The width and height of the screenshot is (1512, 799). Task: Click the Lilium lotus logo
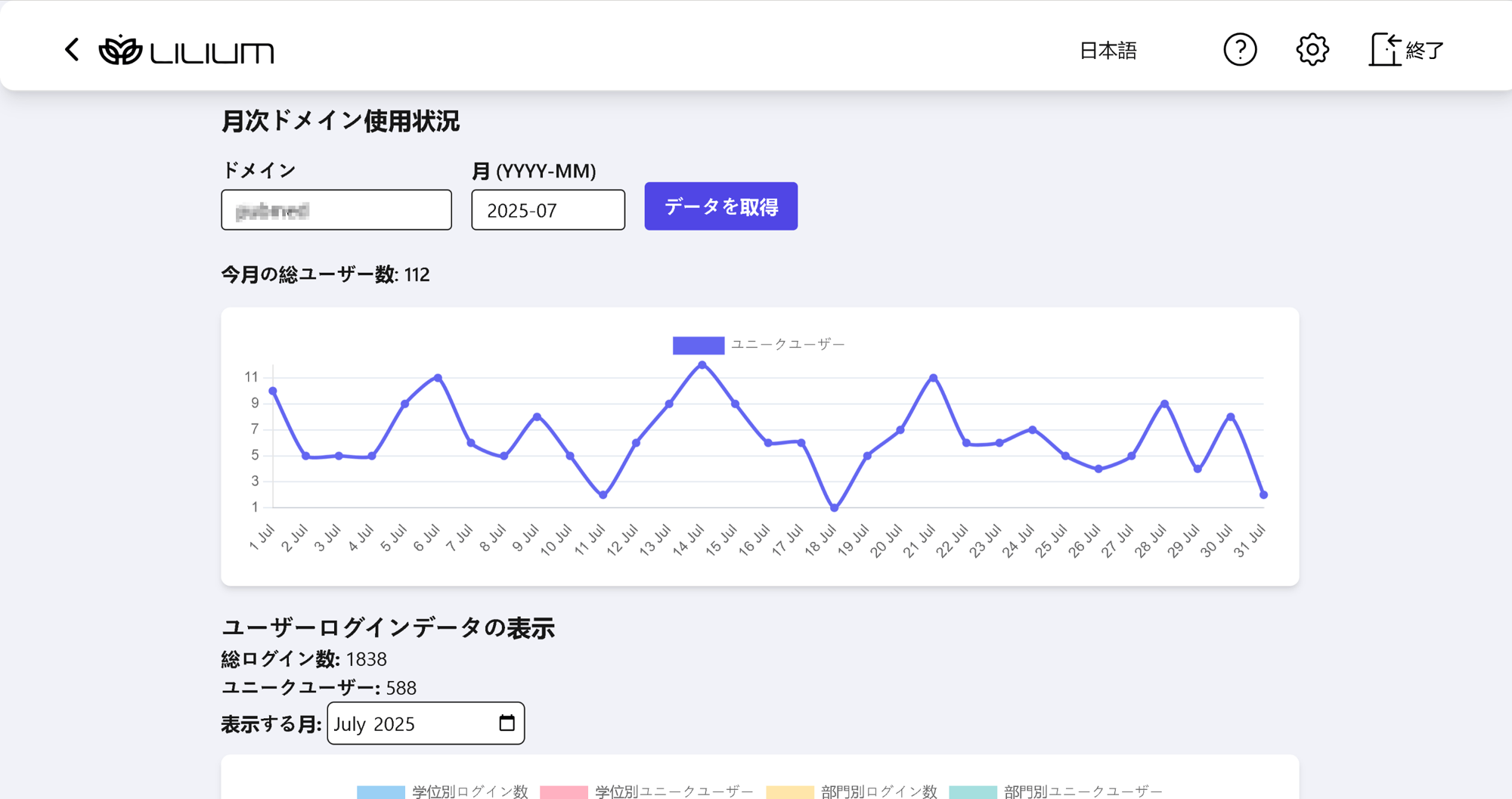tap(120, 51)
